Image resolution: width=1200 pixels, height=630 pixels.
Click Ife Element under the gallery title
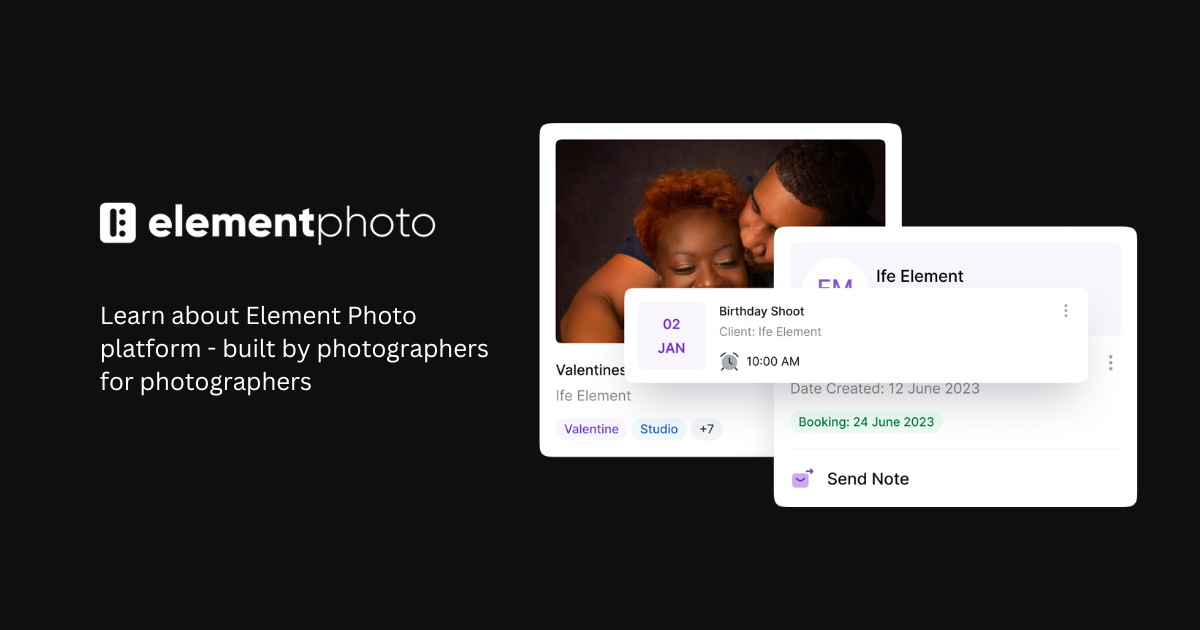tap(594, 396)
